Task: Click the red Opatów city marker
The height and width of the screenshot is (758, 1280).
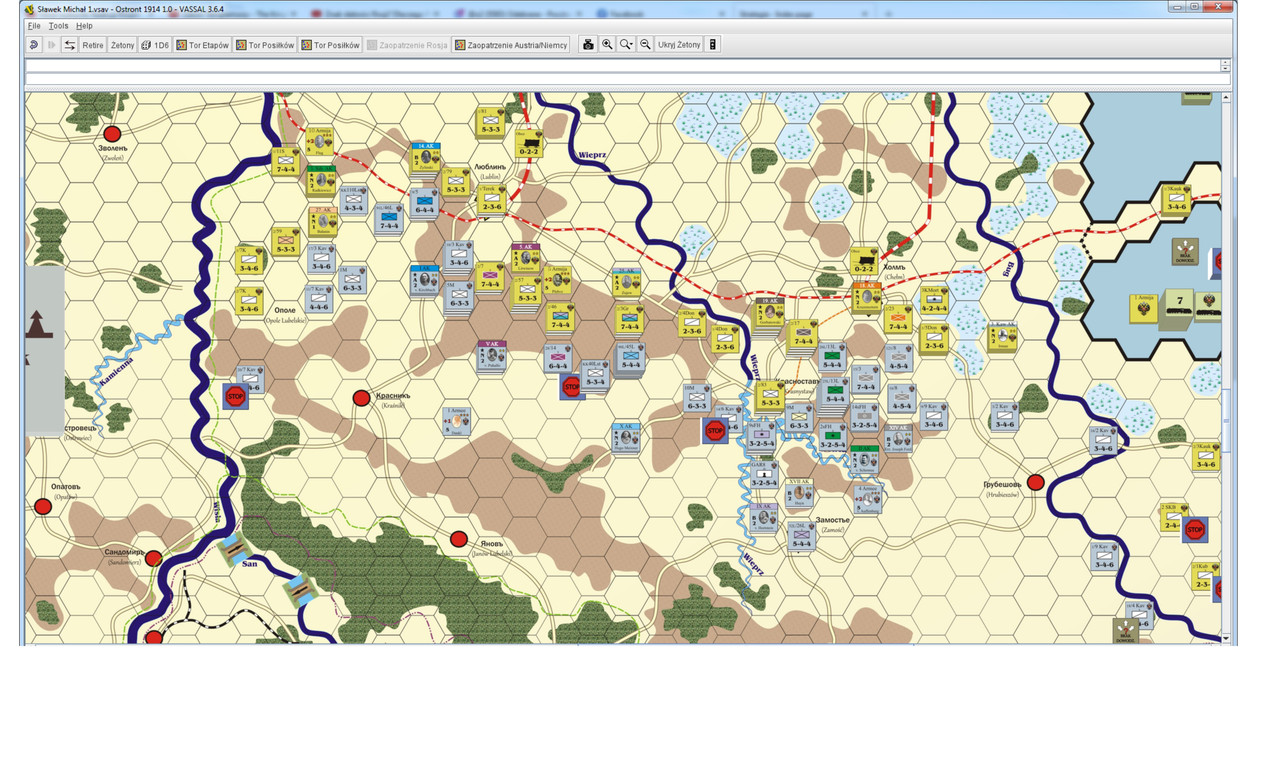Action: click(x=43, y=507)
